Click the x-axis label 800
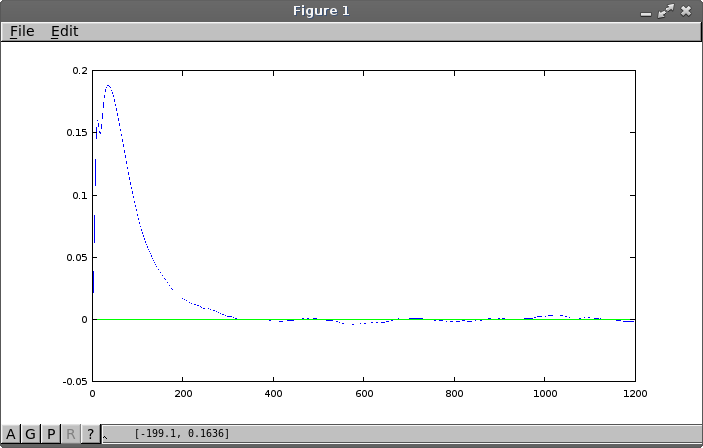 pyautogui.click(x=454, y=394)
